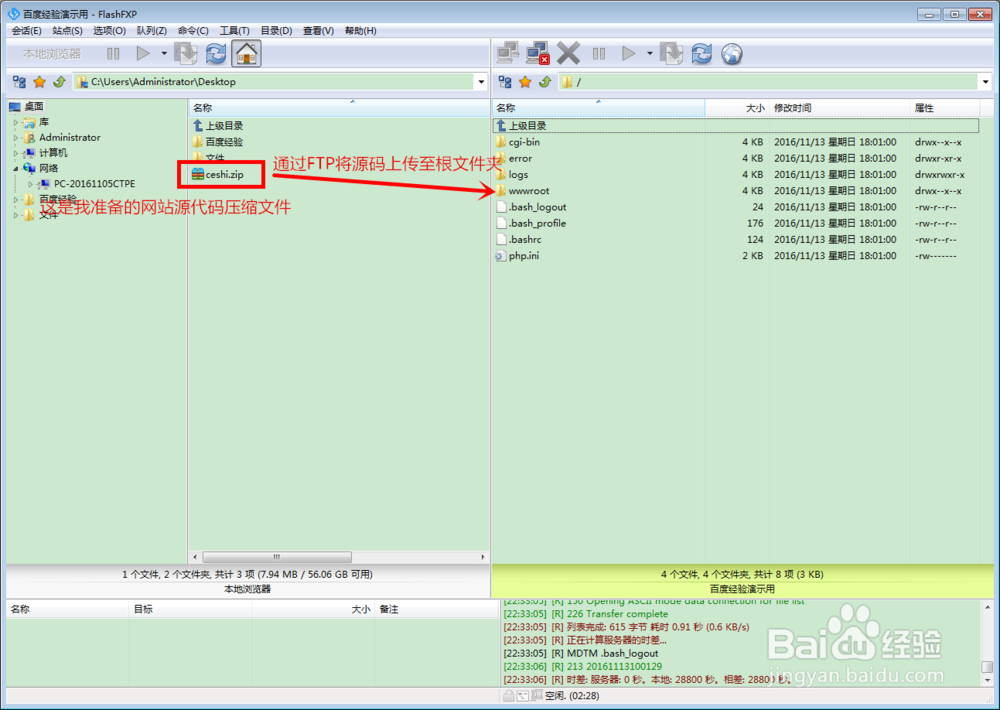
Task: Click the local path field showing Desktop
Action: tap(274, 82)
